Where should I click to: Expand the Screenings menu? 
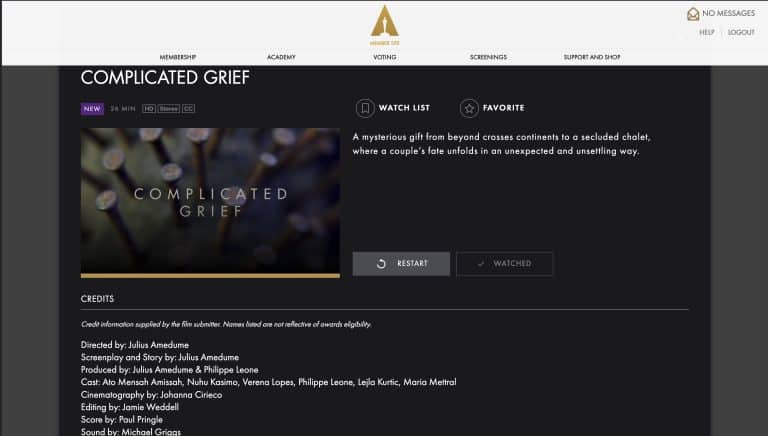tap(488, 57)
